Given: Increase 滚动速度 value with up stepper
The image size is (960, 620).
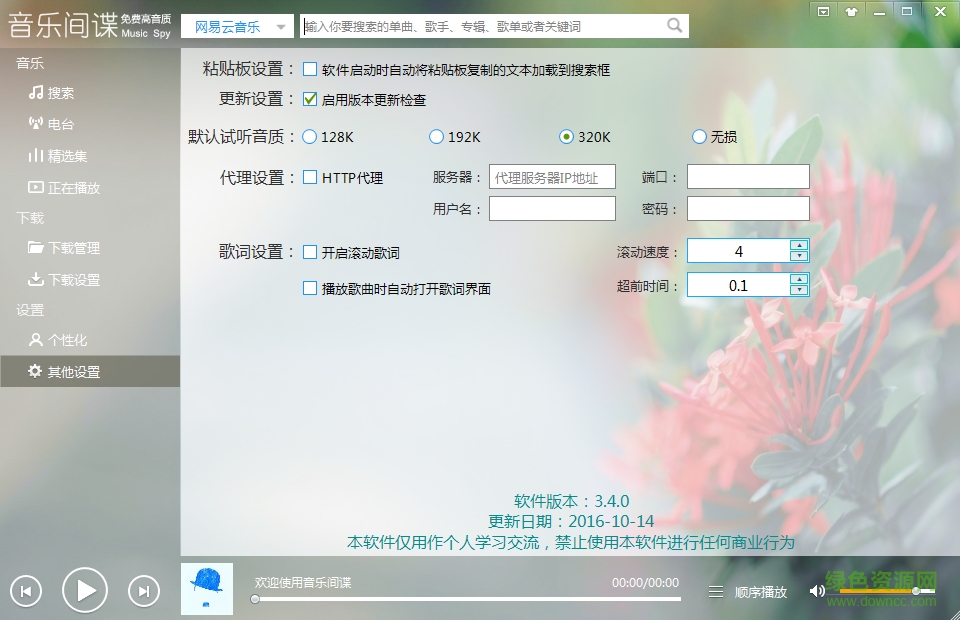Looking at the screenshot, I should (x=800, y=246).
